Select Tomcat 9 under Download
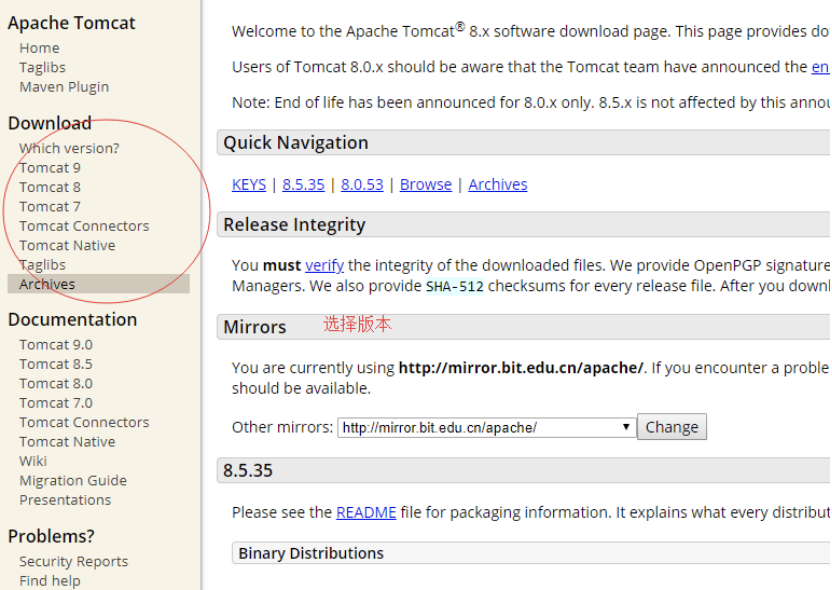Image resolution: width=832 pixels, height=590 pixels. [50, 168]
